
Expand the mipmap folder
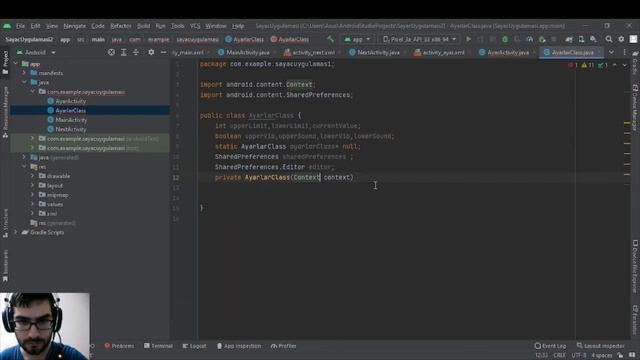pos(32,195)
